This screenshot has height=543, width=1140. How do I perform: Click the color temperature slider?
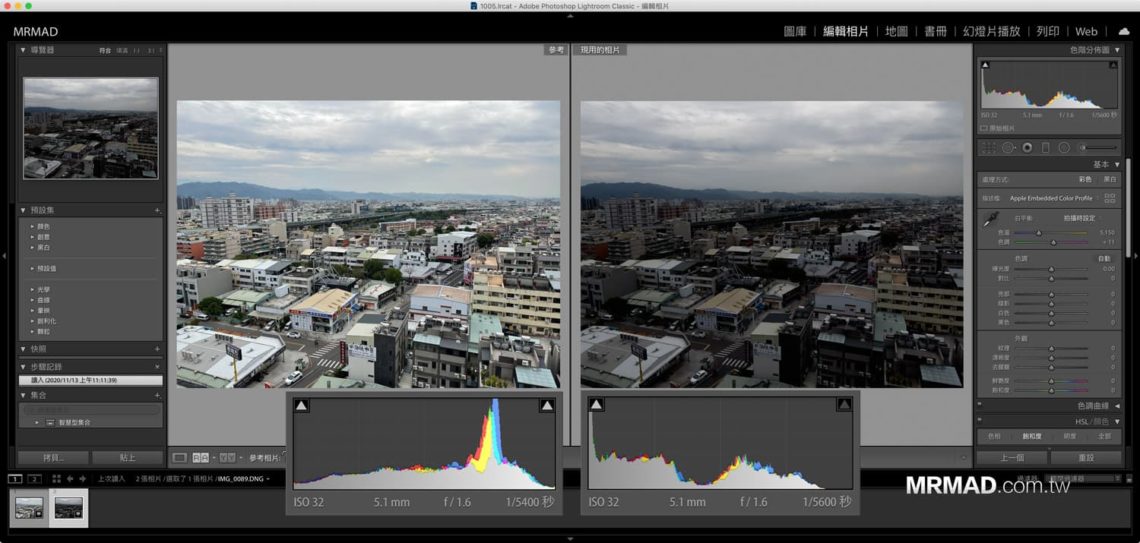click(1039, 232)
